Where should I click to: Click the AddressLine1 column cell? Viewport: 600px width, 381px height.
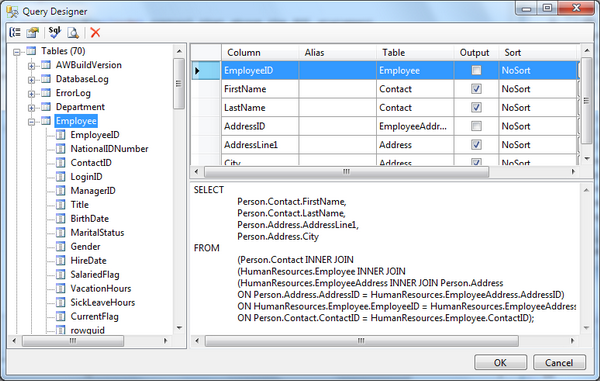pyautogui.click(x=260, y=145)
